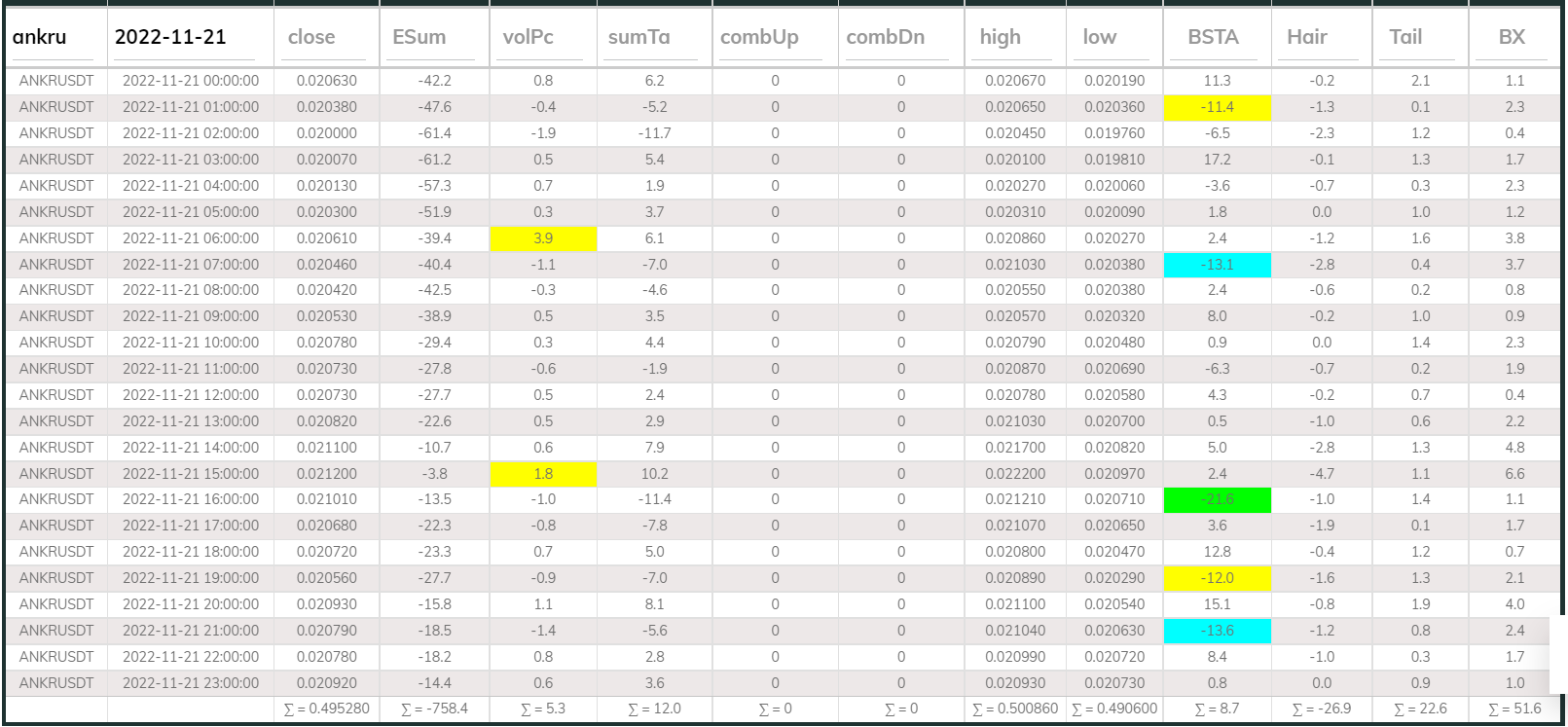Click close value 0.021200
The image size is (1568, 727).
click(x=326, y=474)
